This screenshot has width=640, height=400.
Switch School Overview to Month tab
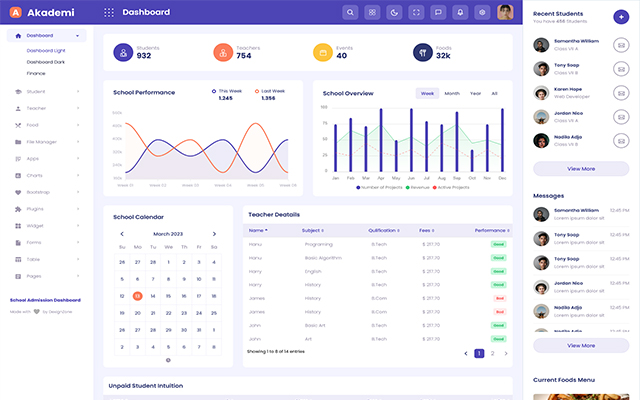click(x=452, y=93)
